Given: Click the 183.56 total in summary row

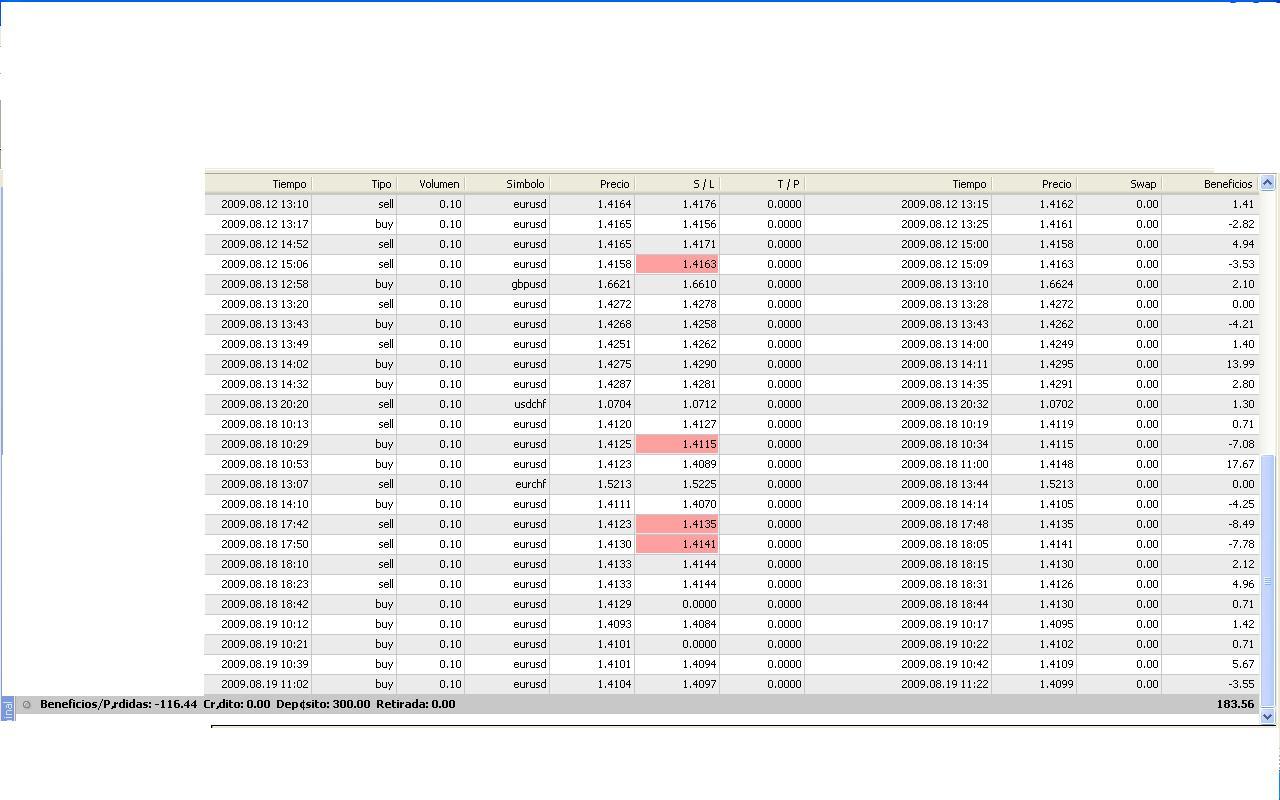Looking at the screenshot, I should click(x=1235, y=704).
